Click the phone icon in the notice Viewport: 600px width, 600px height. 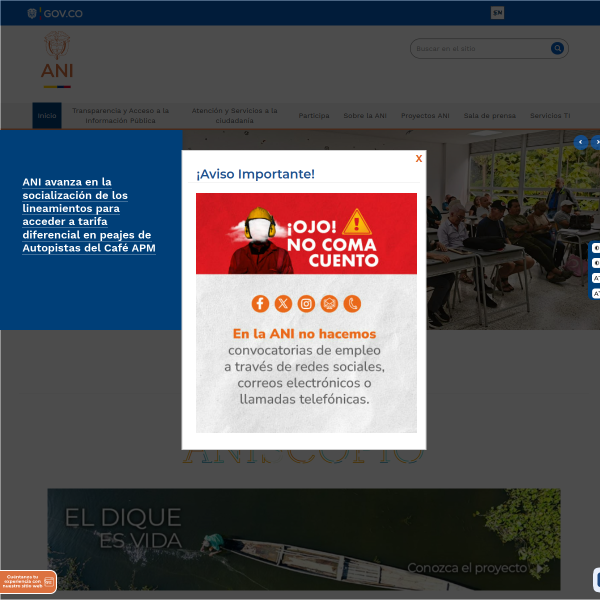coord(352,304)
